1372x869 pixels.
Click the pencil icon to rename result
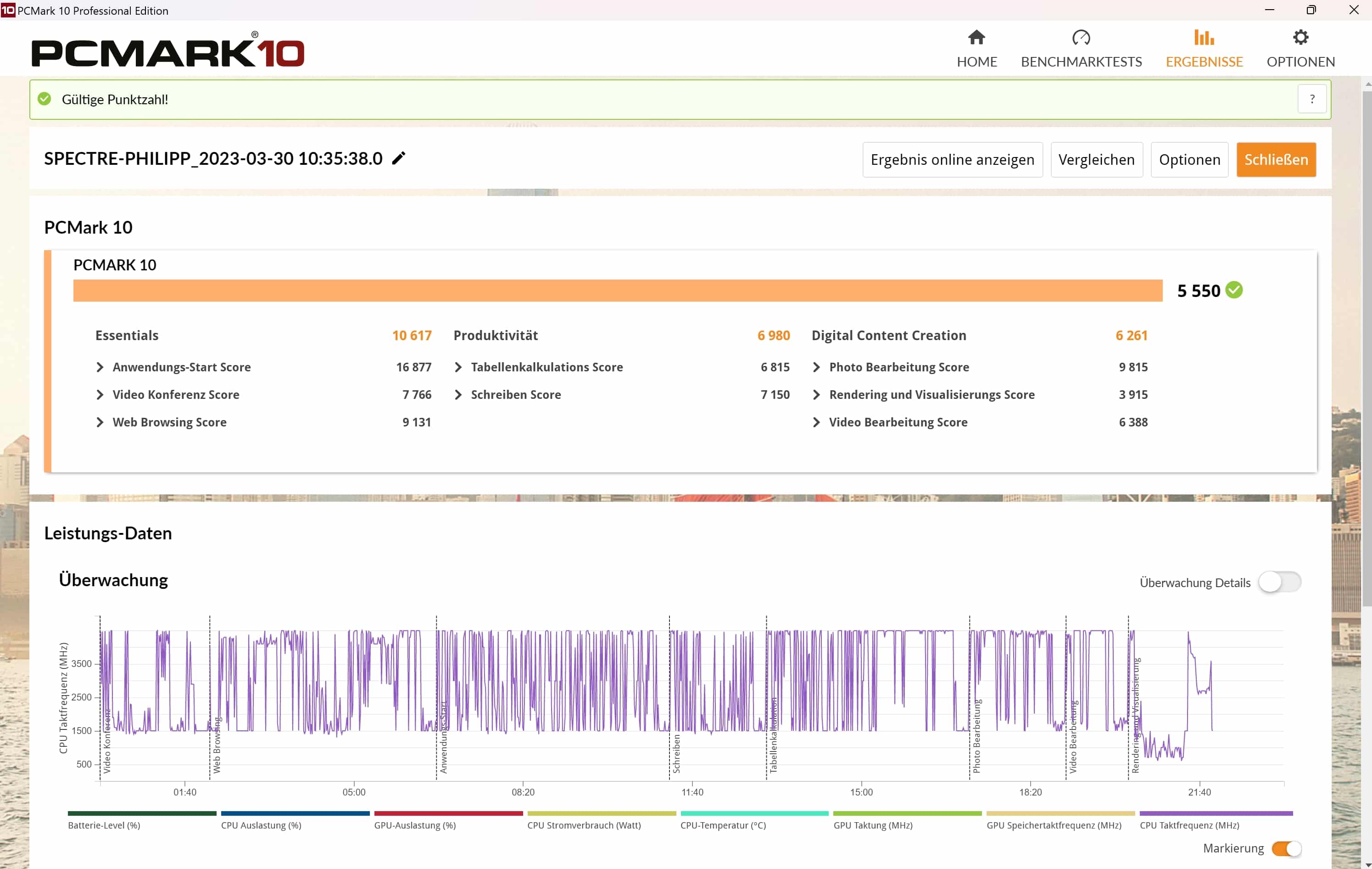pyautogui.click(x=399, y=158)
